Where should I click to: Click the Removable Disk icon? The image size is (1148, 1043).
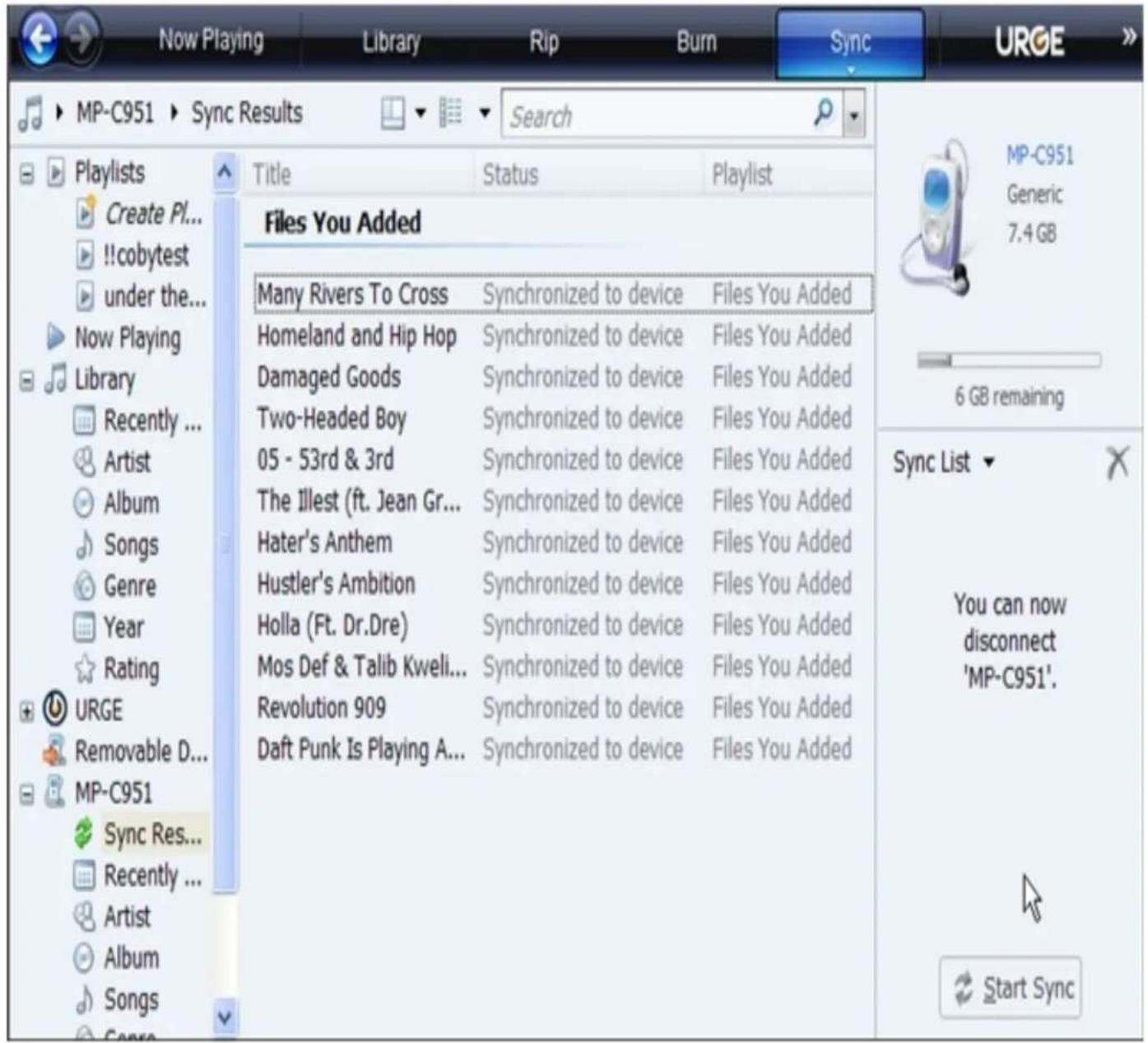[54, 751]
